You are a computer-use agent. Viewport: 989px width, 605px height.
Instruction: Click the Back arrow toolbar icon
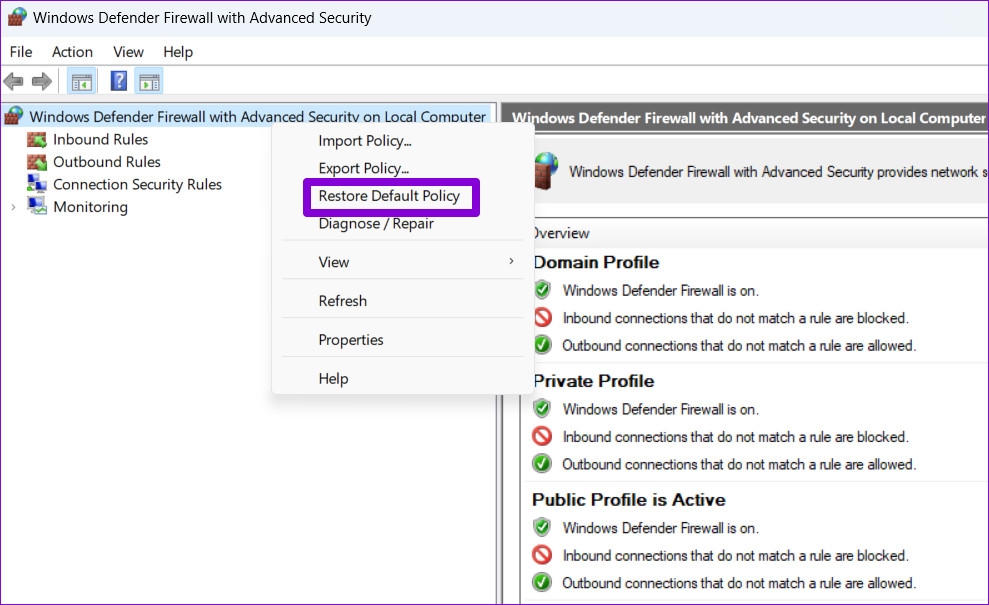13,81
